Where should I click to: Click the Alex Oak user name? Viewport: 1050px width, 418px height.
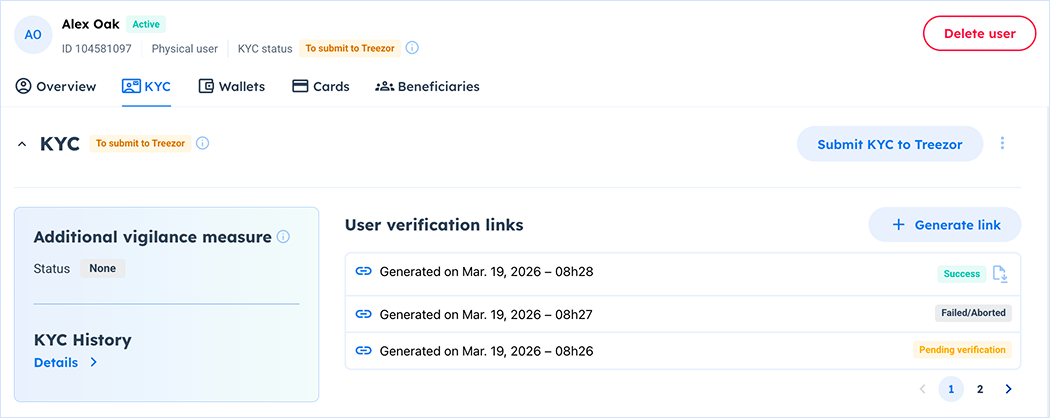click(90, 24)
